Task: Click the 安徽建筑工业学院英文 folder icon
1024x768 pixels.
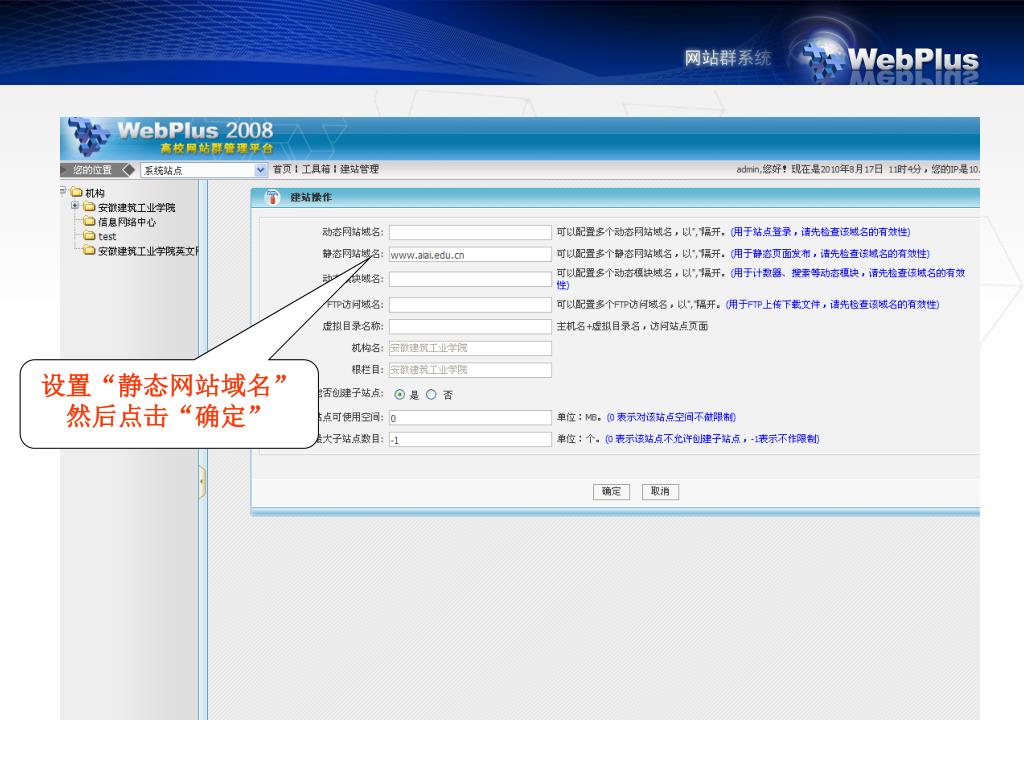Action: 89,249
